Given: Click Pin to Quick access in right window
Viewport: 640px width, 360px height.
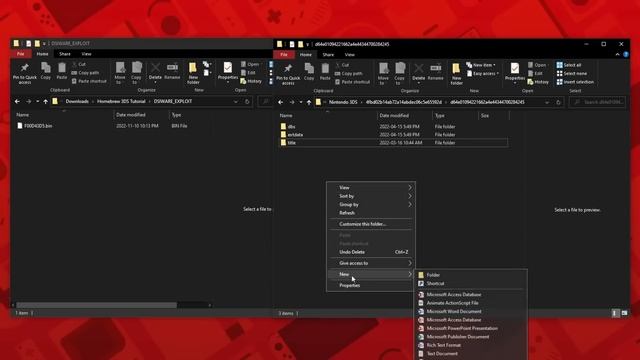Looking at the screenshot, I should (288, 74).
